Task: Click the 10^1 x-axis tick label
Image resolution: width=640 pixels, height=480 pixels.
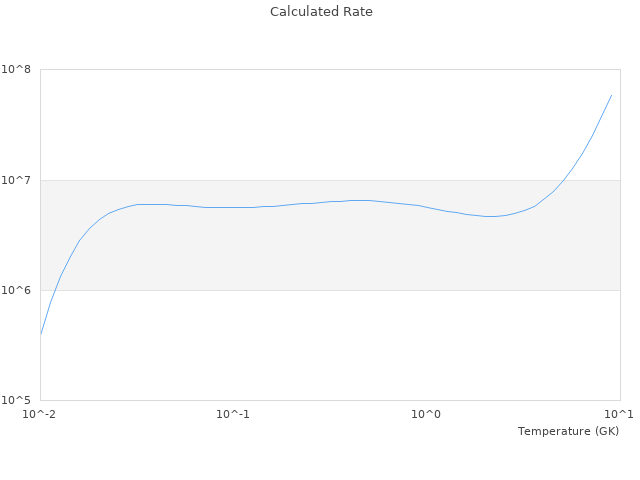Action: (x=618, y=414)
